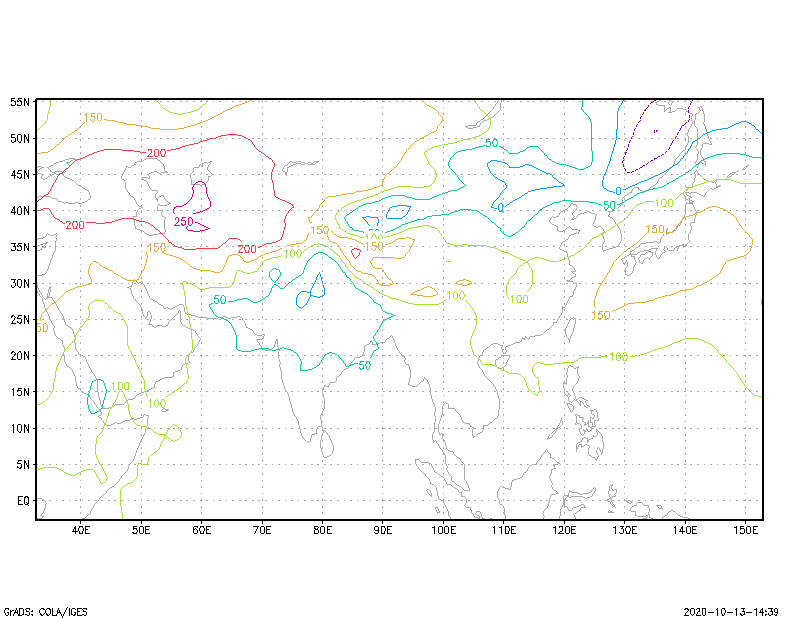Screen dimensions: 800x618
Task: Click the EQ equator axis label
Action: tap(23, 501)
